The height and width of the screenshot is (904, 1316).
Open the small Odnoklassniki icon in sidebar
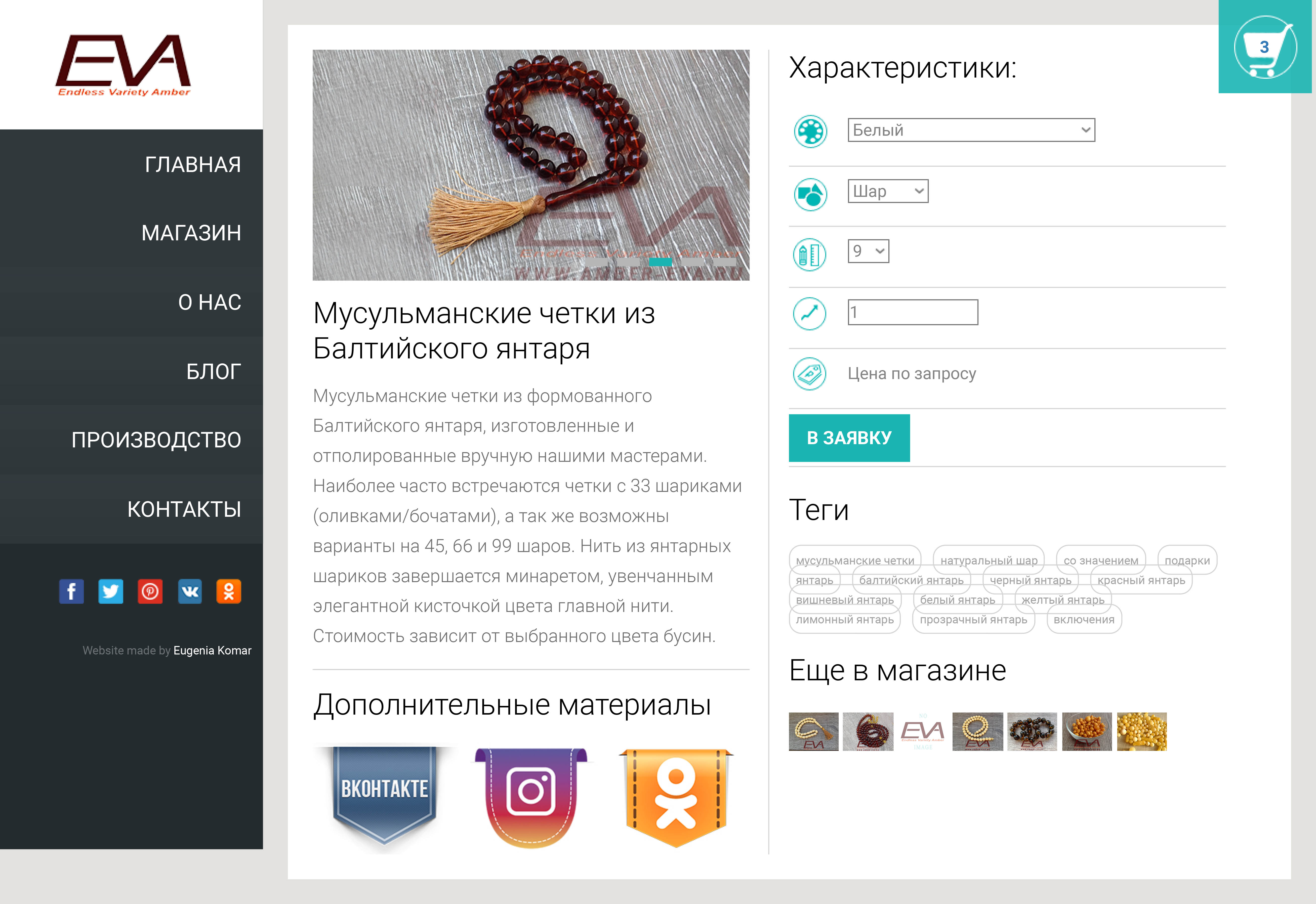point(229,591)
